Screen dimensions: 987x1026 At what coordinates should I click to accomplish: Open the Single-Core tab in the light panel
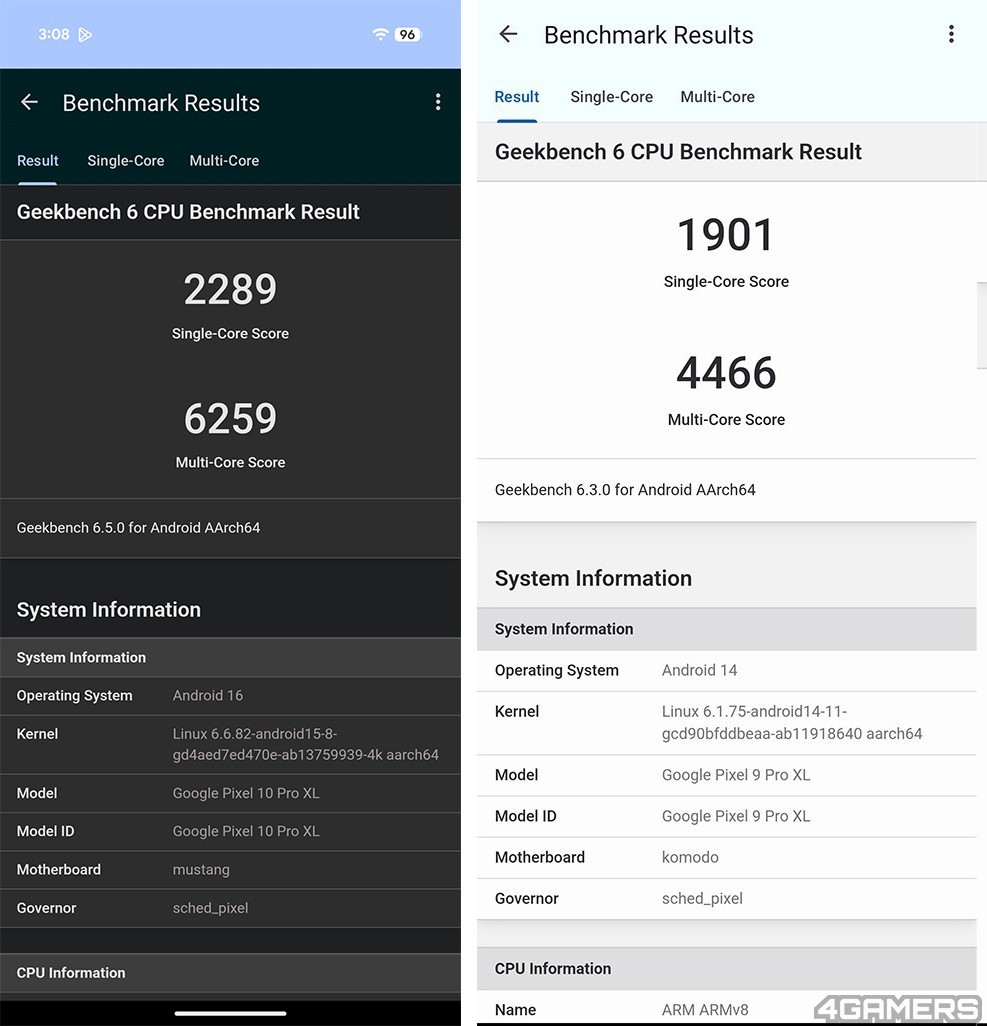point(611,97)
